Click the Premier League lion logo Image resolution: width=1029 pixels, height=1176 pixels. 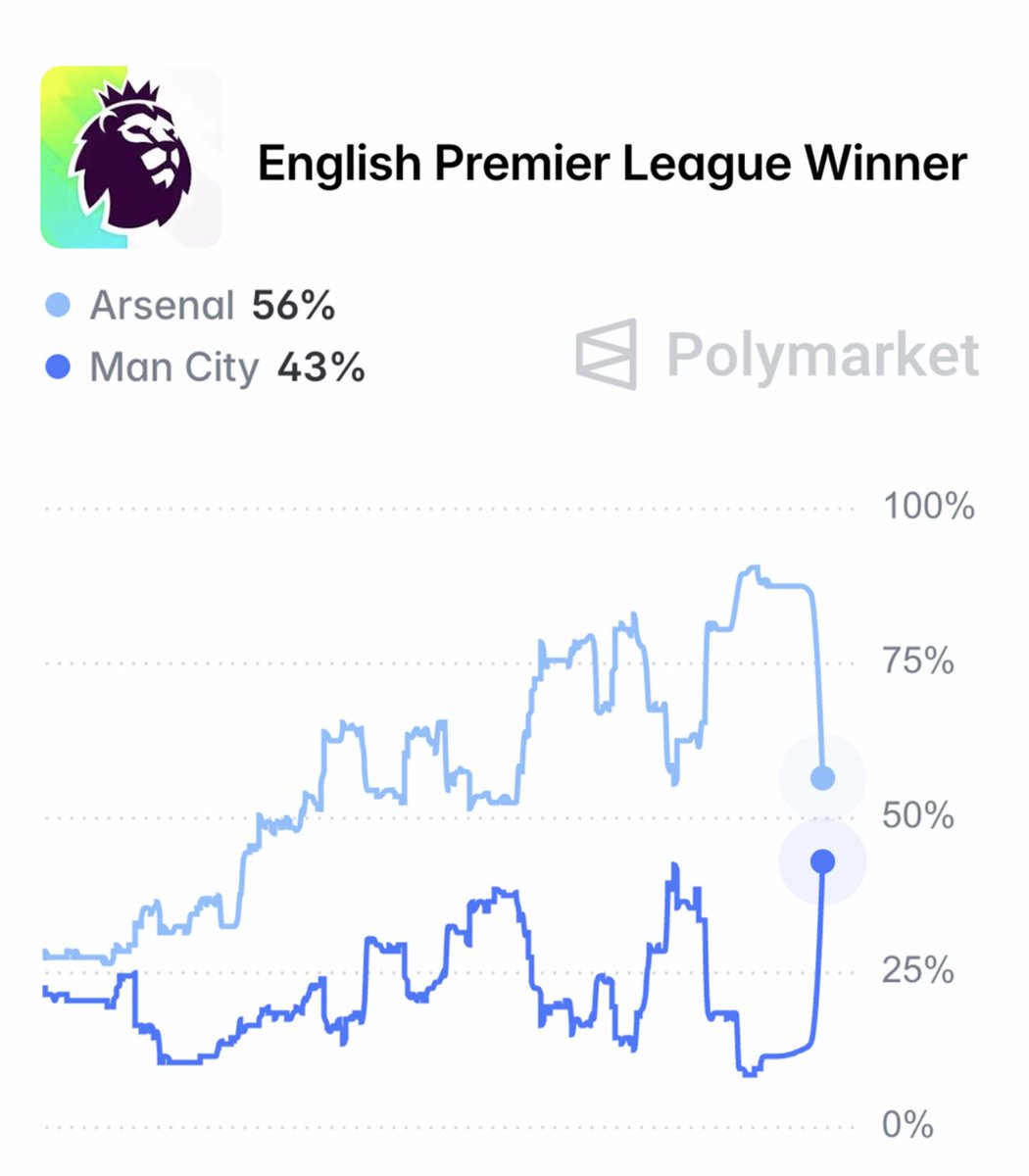click(x=131, y=157)
